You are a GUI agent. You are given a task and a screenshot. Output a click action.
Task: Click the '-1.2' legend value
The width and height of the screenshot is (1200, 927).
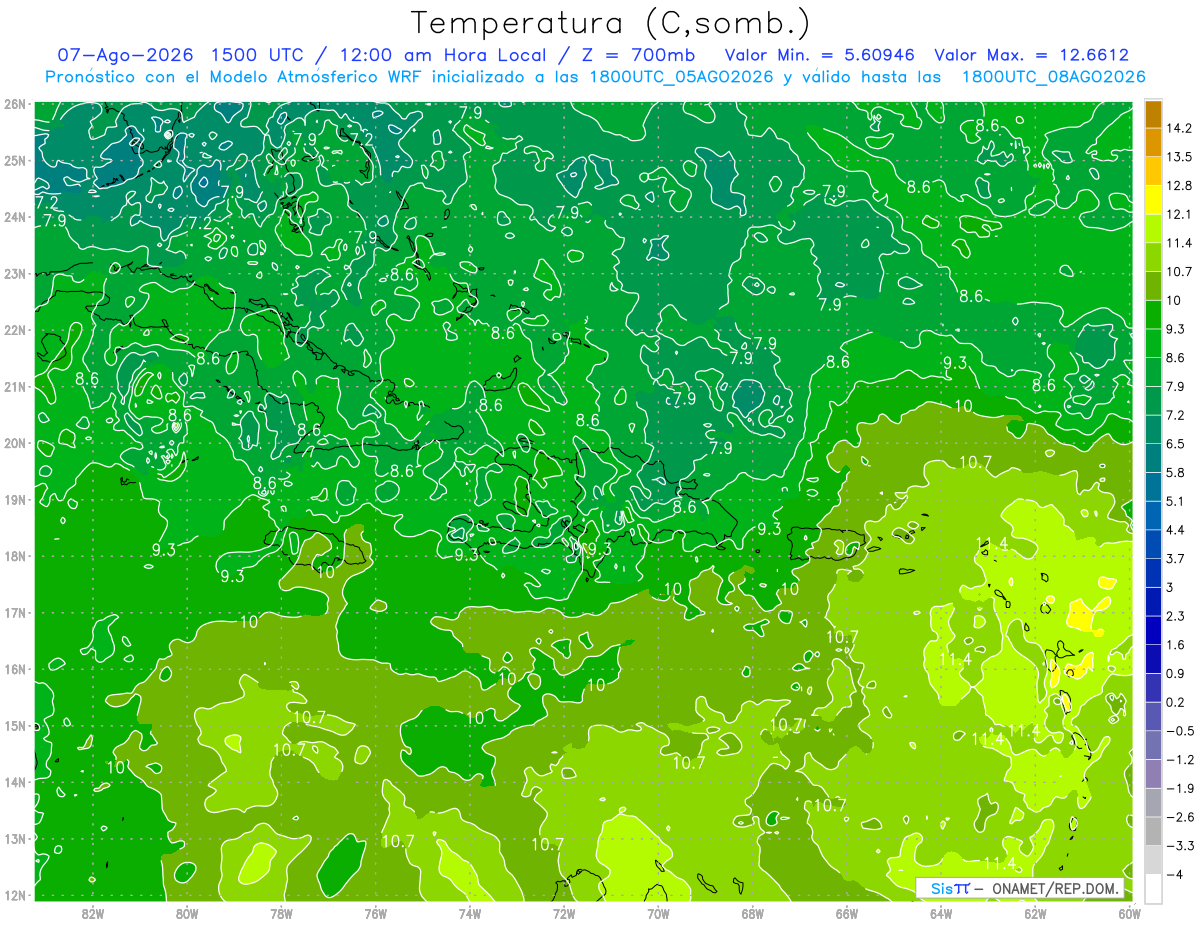[x=1179, y=760]
